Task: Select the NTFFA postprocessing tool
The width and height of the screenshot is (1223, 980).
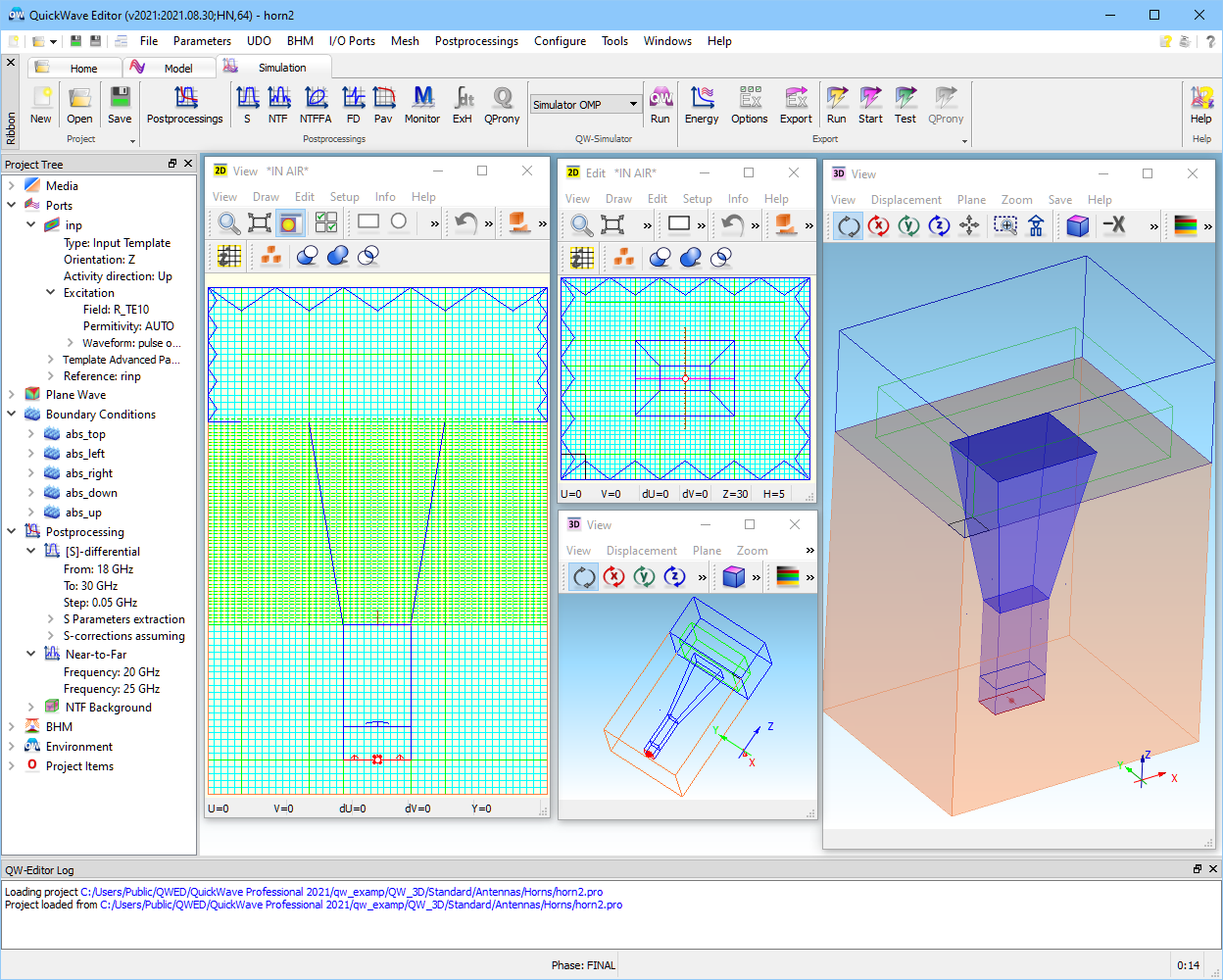Action: (x=316, y=105)
